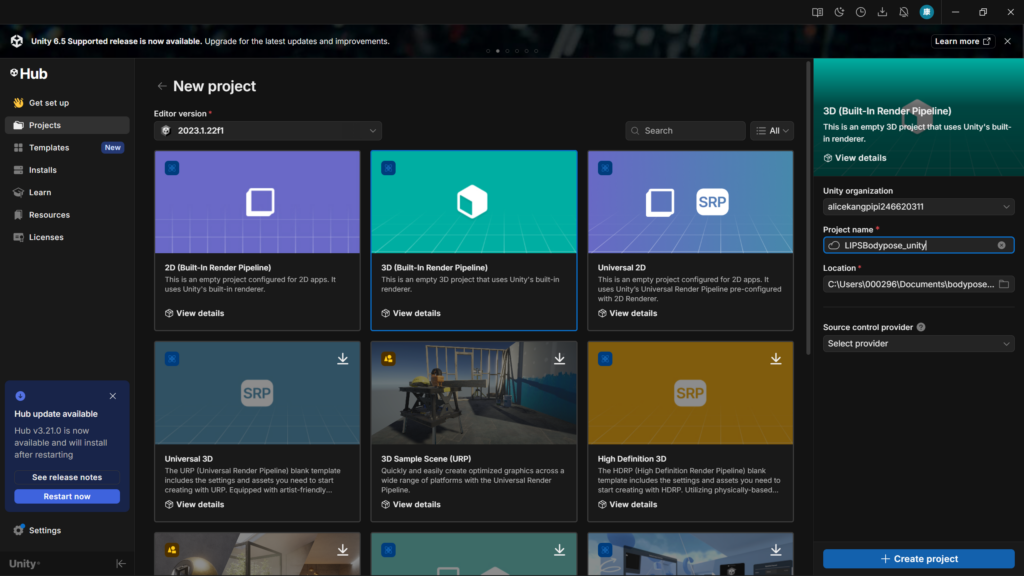Image resolution: width=1024 pixels, height=576 pixels.
Task: View details of 2D (Built-In Render Pipeline) card
Action: (x=195, y=313)
